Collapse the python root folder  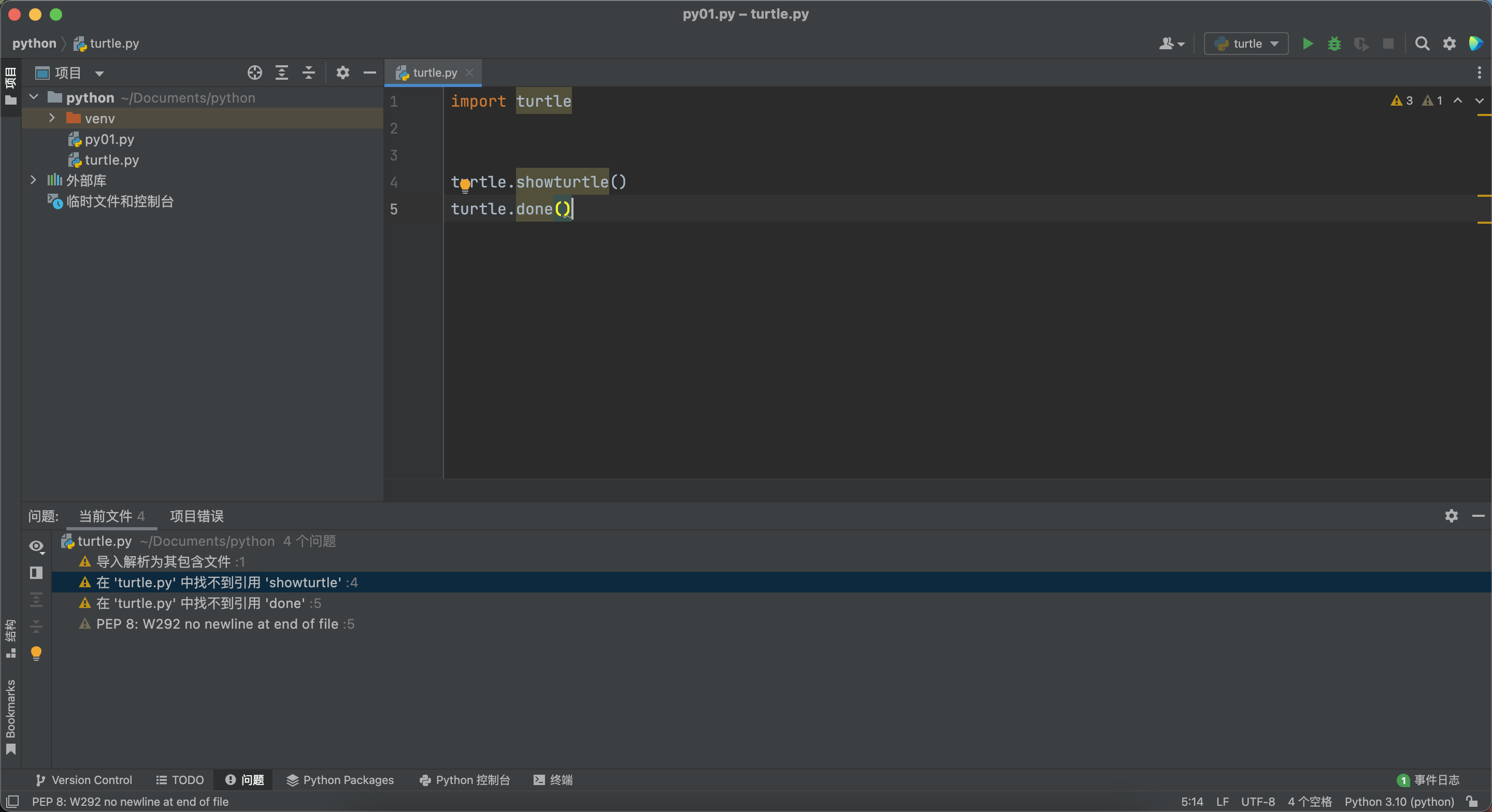pyautogui.click(x=34, y=97)
